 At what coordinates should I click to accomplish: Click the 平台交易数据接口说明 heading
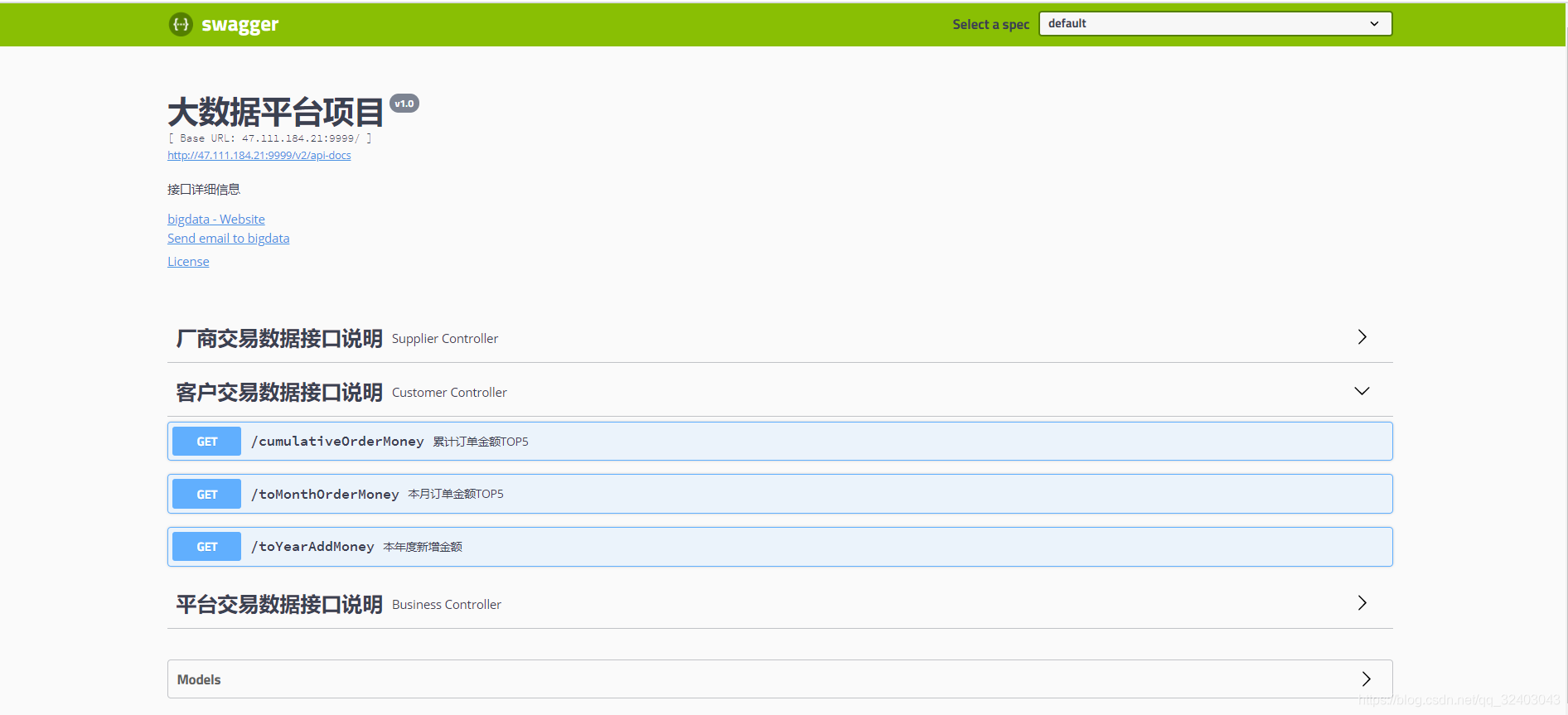(x=279, y=604)
